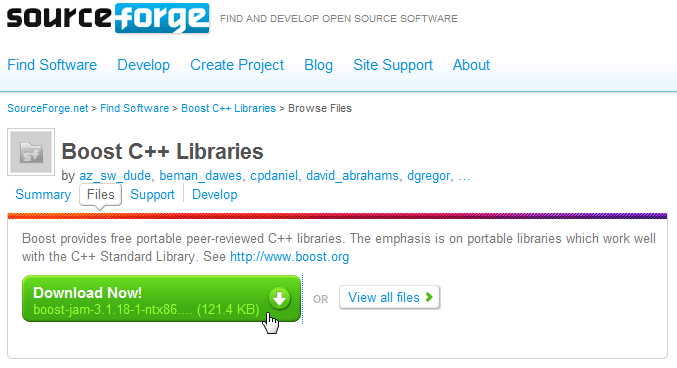Open the About page link
The width and height of the screenshot is (677, 368).
tap(471, 65)
